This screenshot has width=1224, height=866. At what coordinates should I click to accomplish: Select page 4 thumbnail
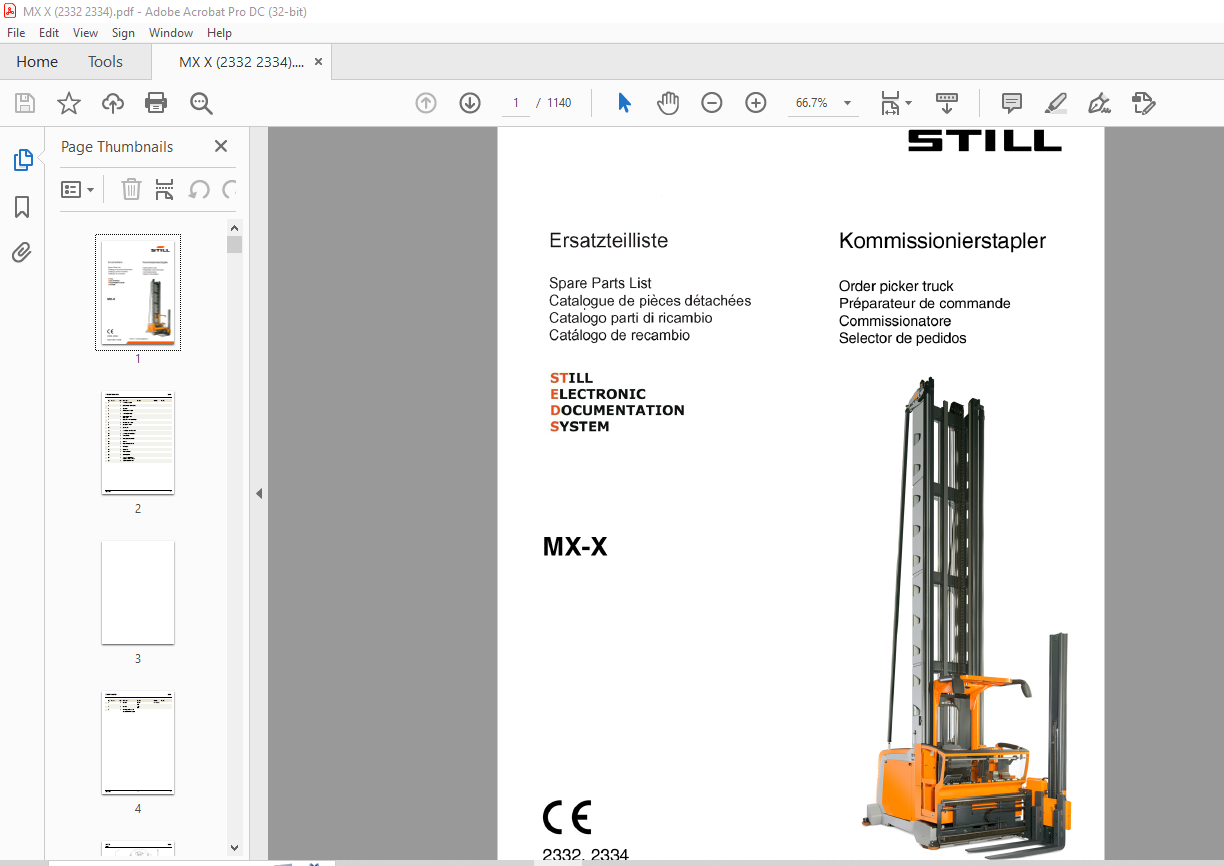point(138,743)
